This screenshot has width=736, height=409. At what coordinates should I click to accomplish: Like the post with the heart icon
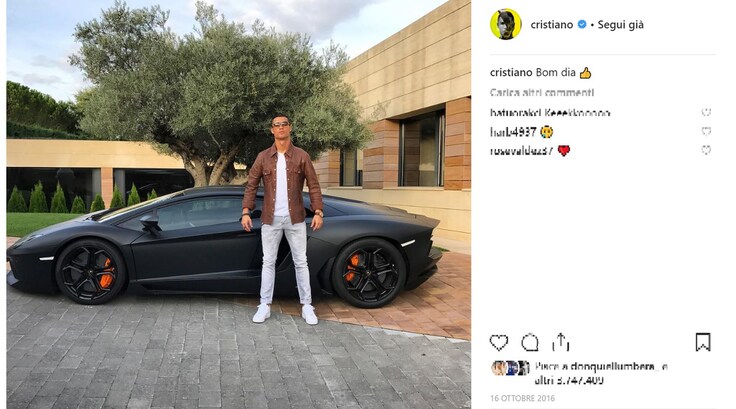[498, 342]
